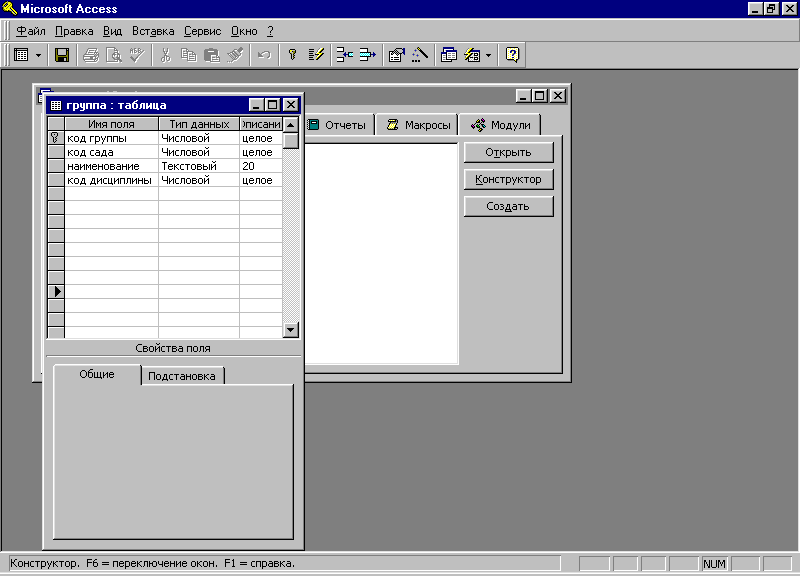
Task: Click the table View icon in toolbar
Action: (x=21, y=55)
